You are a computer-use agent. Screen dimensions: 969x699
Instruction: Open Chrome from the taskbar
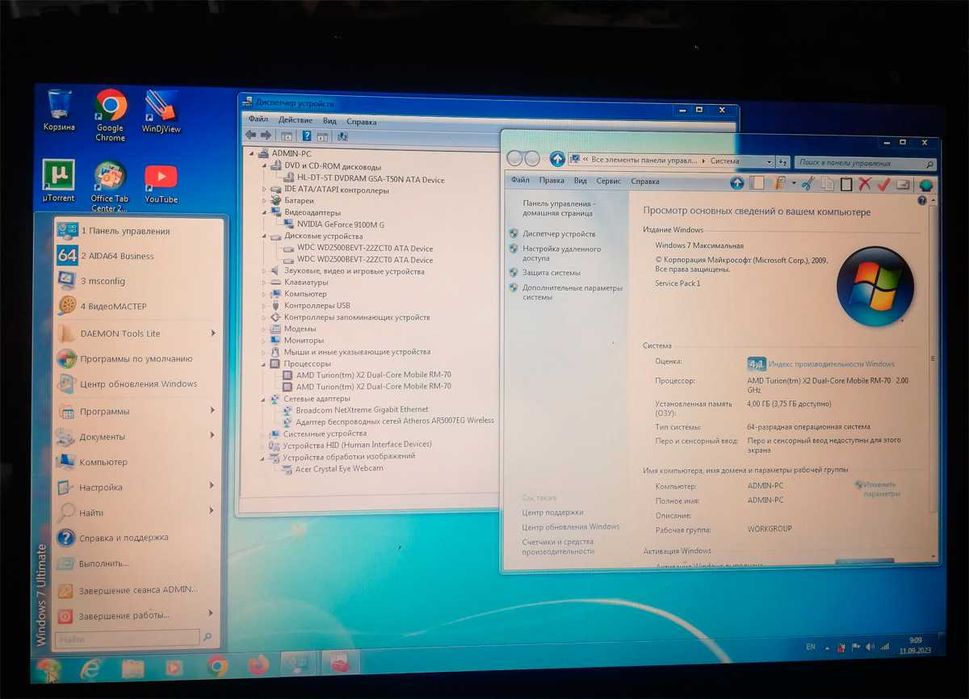point(217,666)
